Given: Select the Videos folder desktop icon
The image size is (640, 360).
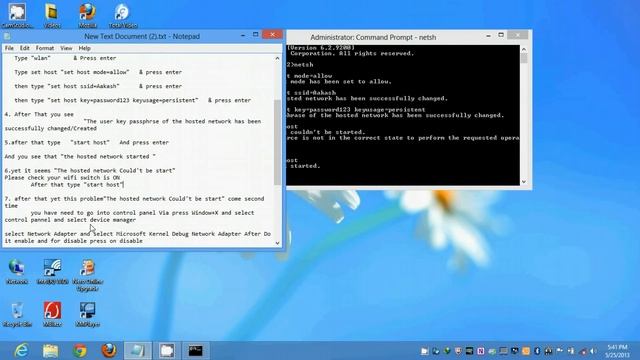Looking at the screenshot, I should [x=52, y=16].
